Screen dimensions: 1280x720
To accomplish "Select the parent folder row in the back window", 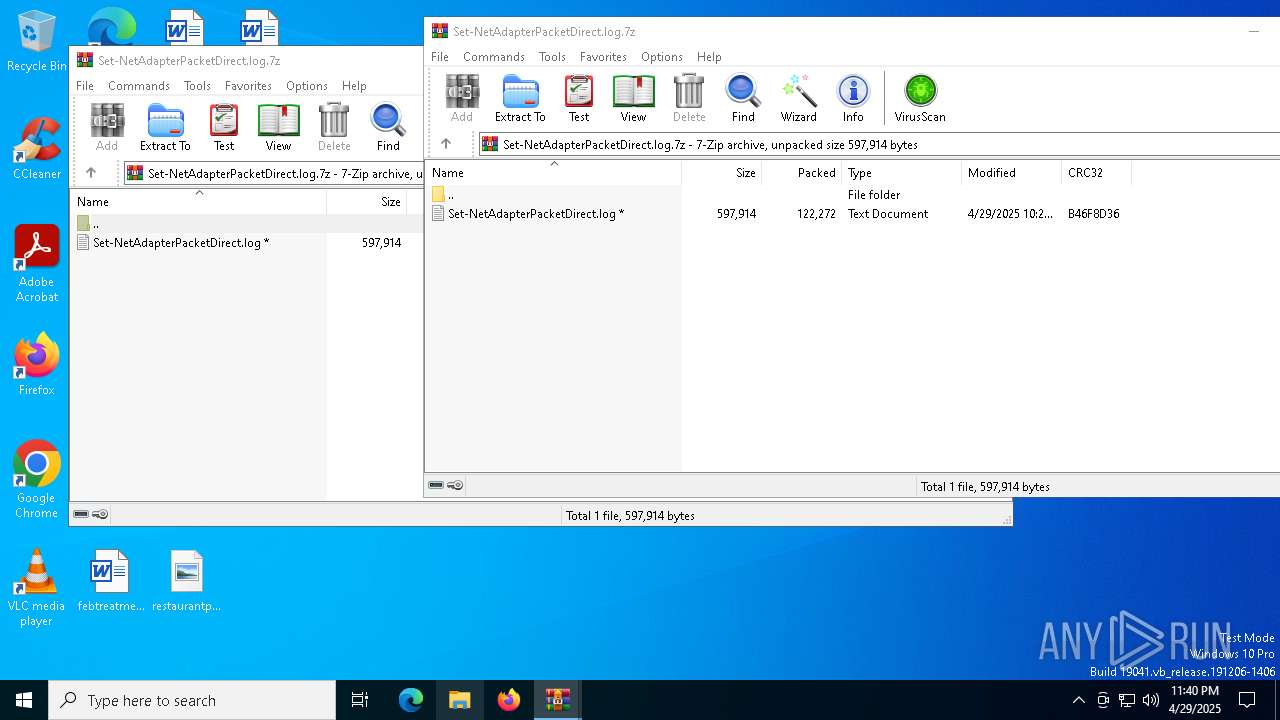I will [247, 224].
